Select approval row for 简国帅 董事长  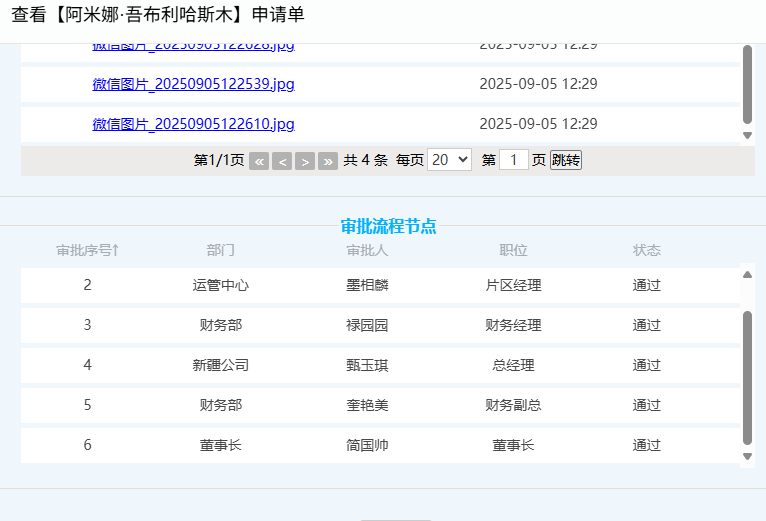tap(367, 445)
